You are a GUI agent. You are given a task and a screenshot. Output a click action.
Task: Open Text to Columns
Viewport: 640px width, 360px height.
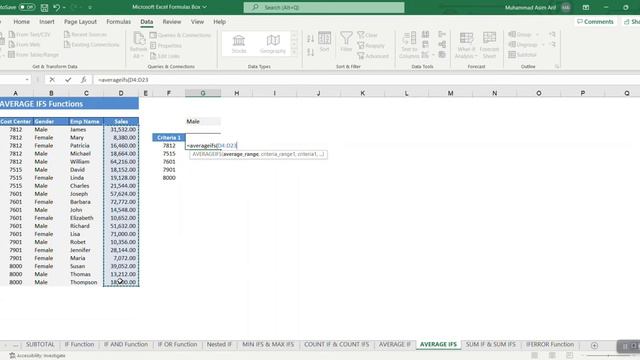click(x=409, y=45)
